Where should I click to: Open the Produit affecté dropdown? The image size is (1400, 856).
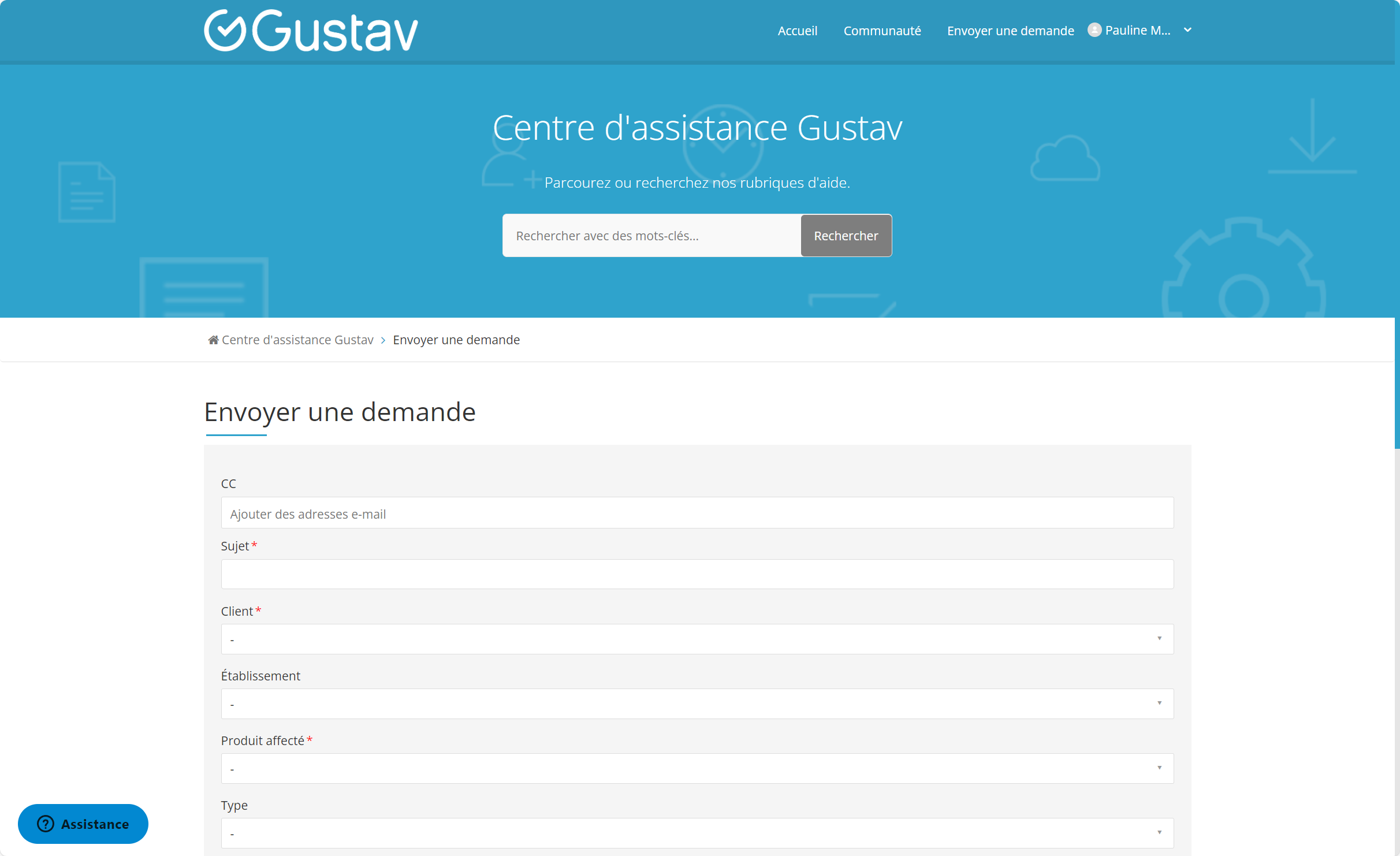(x=697, y=768)
